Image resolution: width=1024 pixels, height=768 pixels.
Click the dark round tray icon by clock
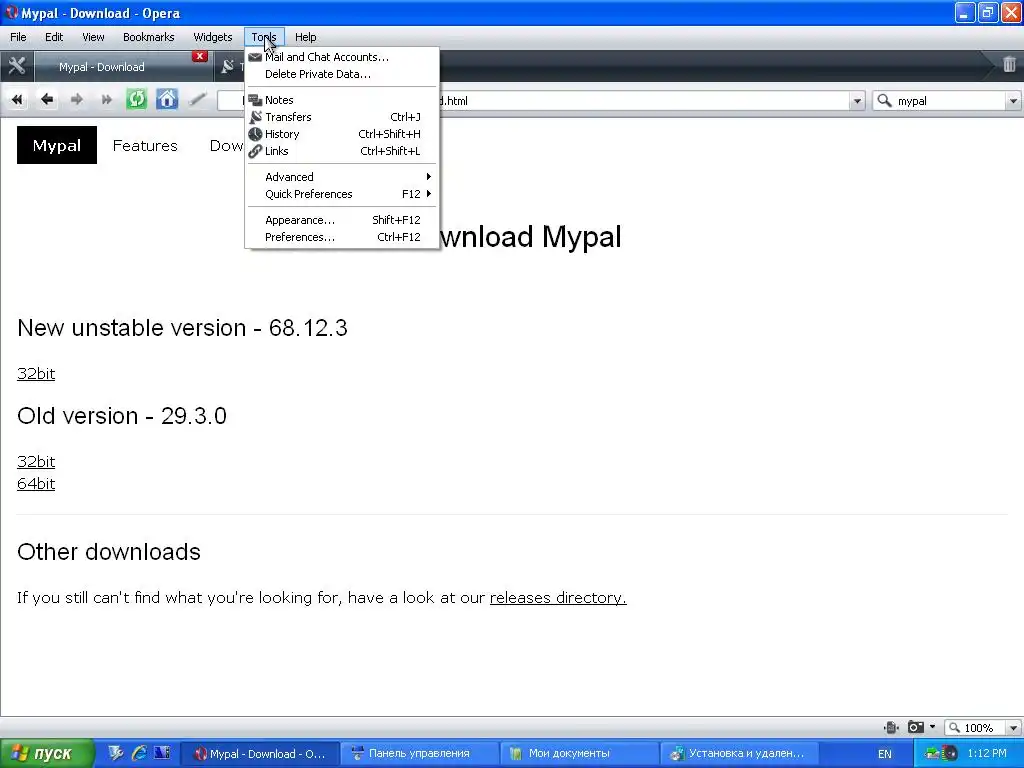[950, 754]
